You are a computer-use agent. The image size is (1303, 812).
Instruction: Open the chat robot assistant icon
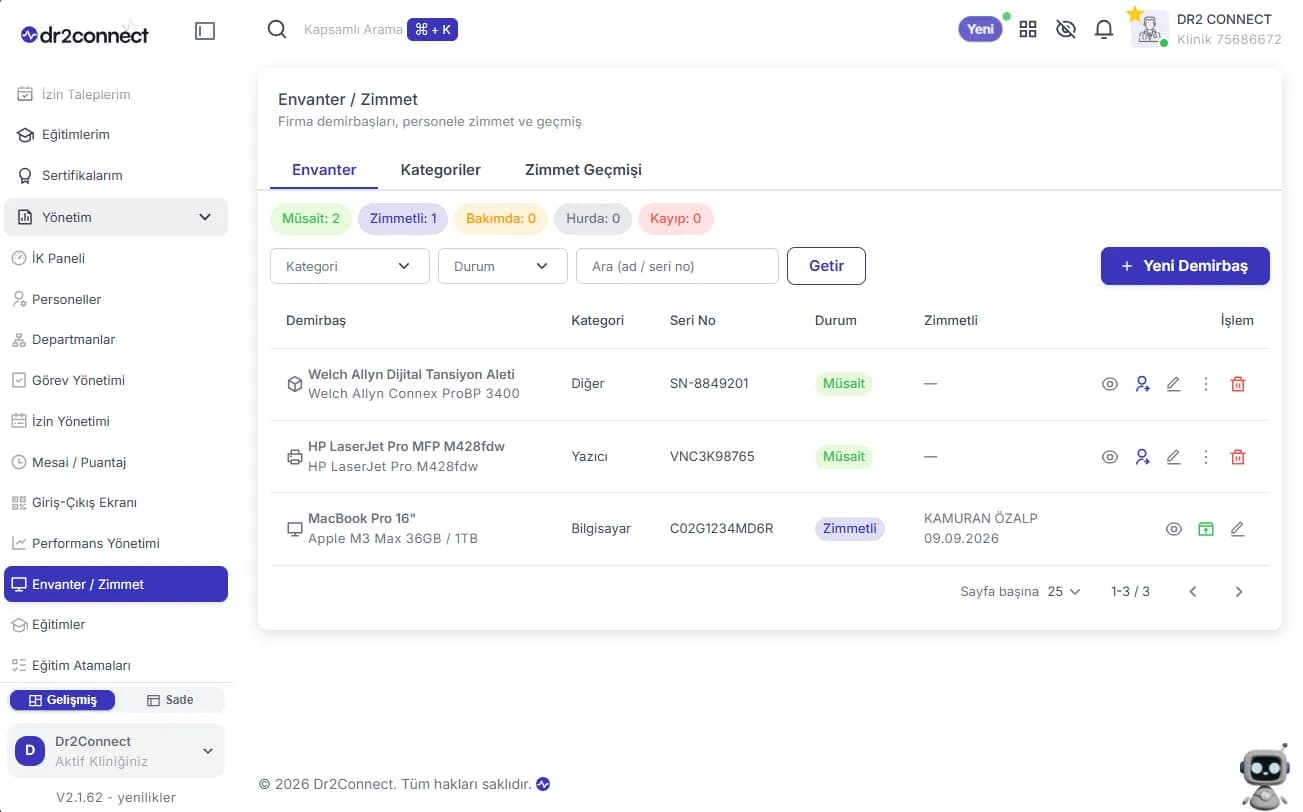coord(1264,775)
